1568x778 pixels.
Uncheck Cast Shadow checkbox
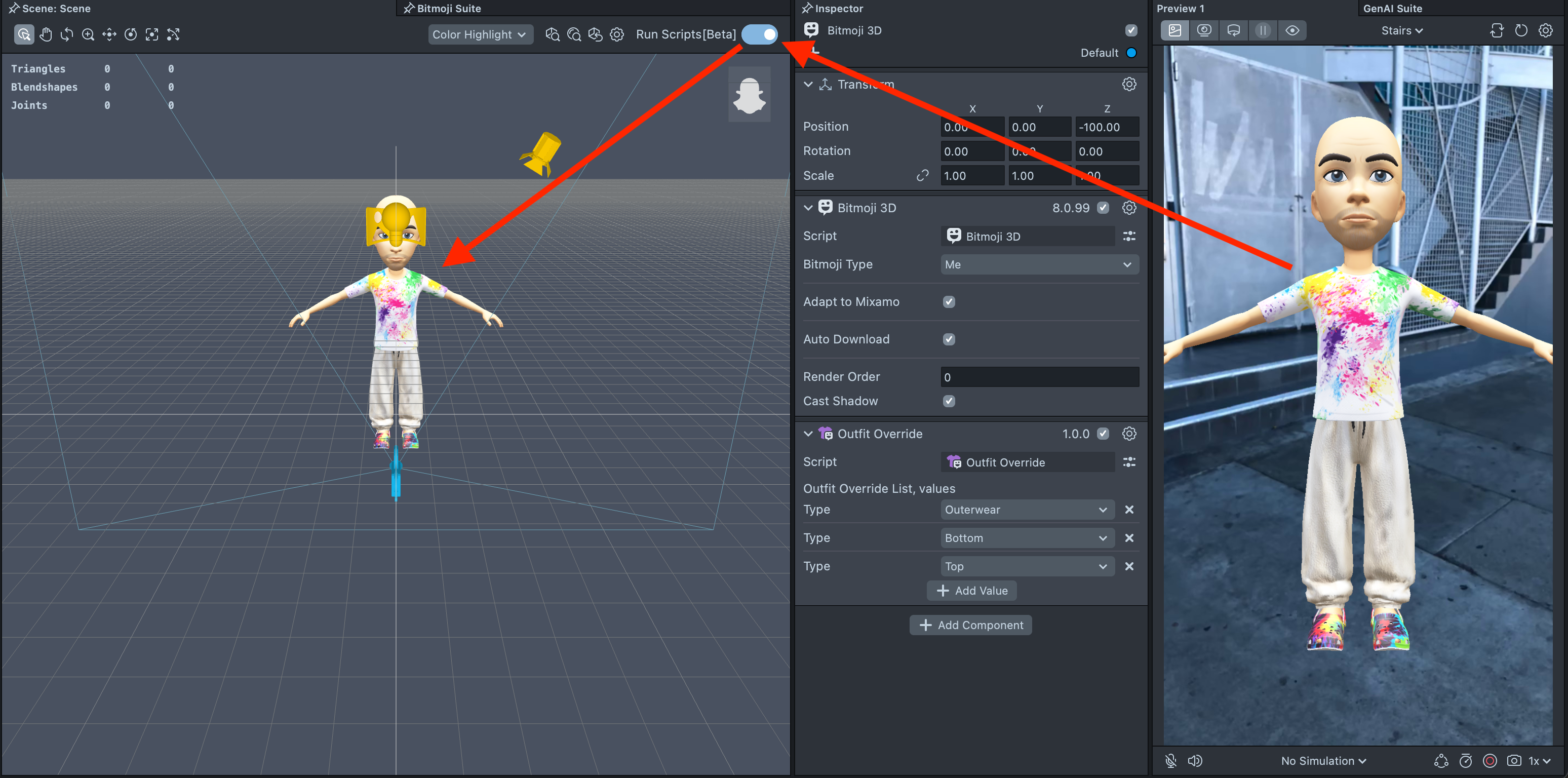949,401
